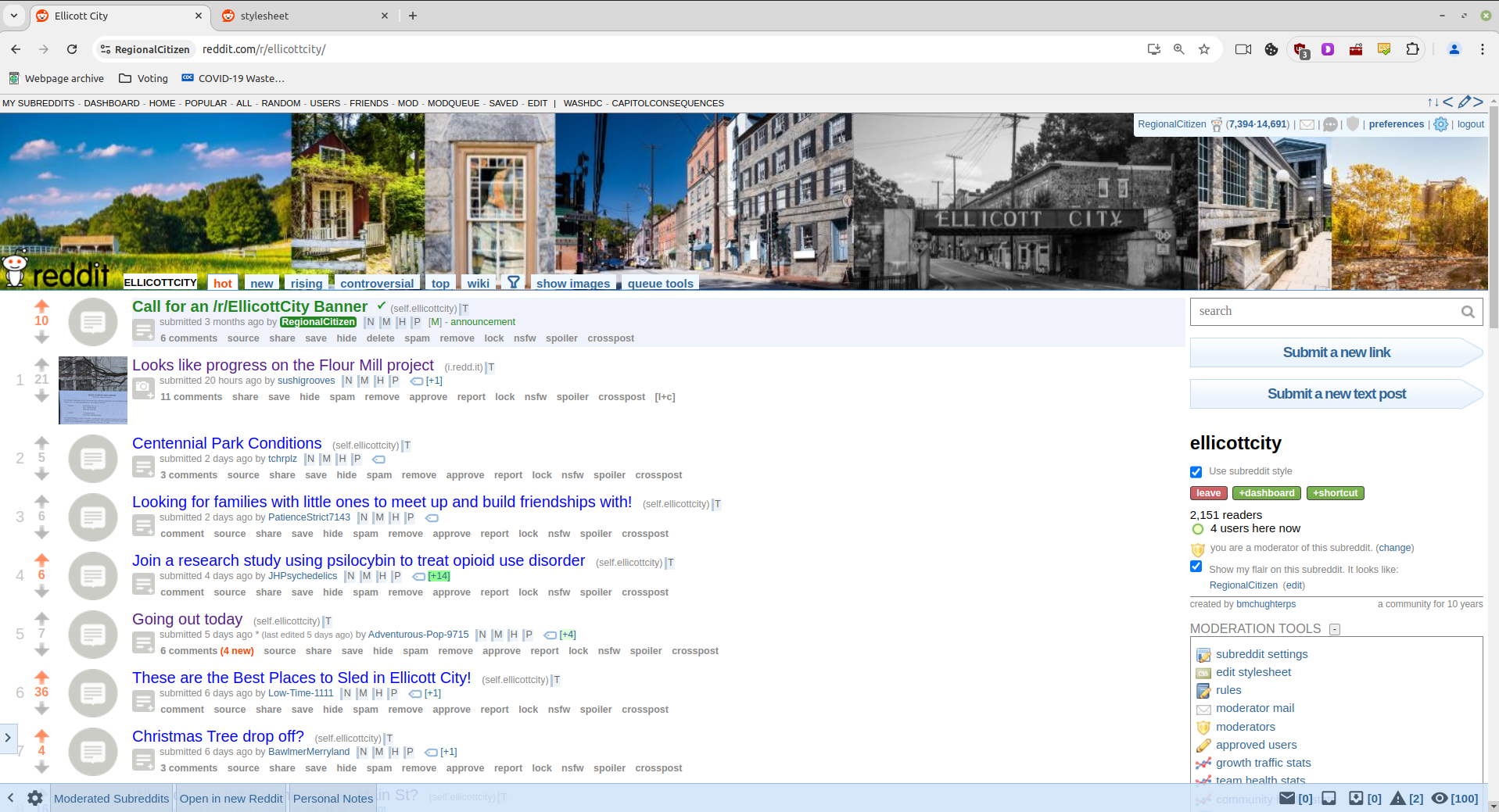
Task: Click the pencil edit shortcuts icon
Action: tap(1464, 102)
